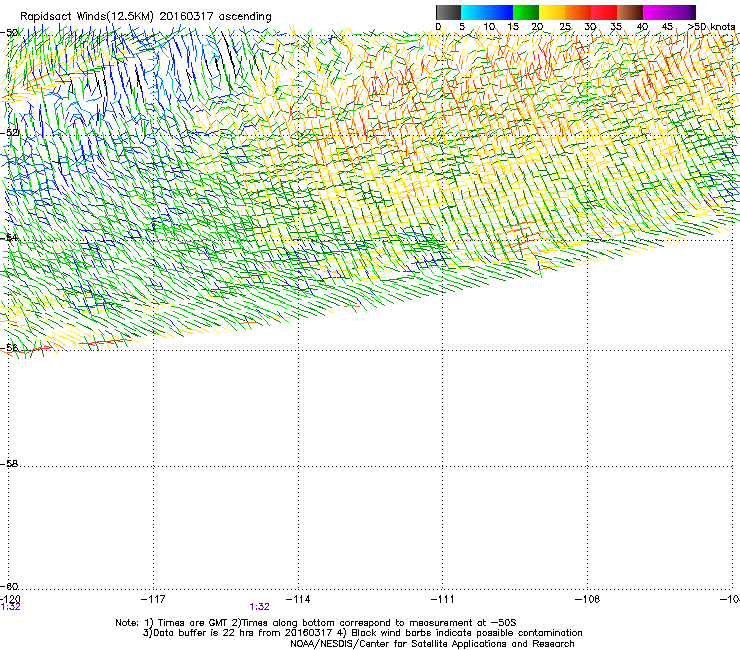Click the '35' legend scale label
Screen dimensions: 740x650
point(616,27)
